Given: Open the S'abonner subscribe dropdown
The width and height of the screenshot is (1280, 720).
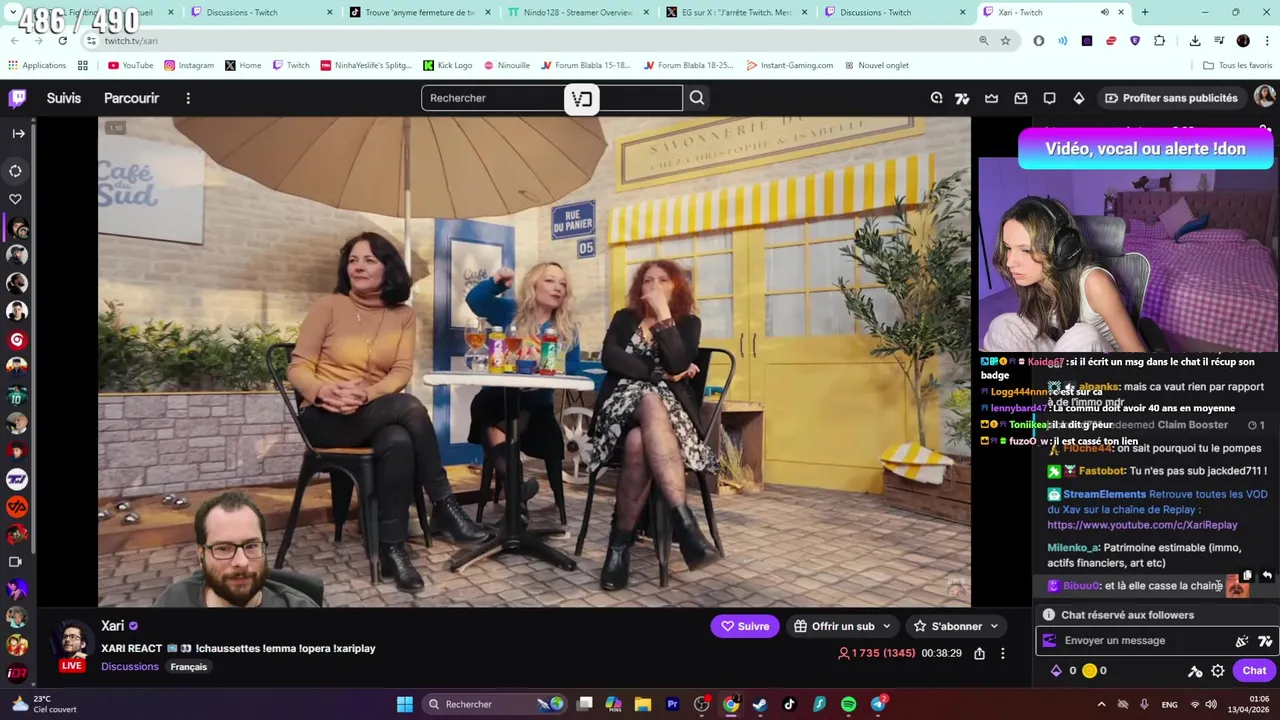Looking at the screenshot, I should 956,626.
